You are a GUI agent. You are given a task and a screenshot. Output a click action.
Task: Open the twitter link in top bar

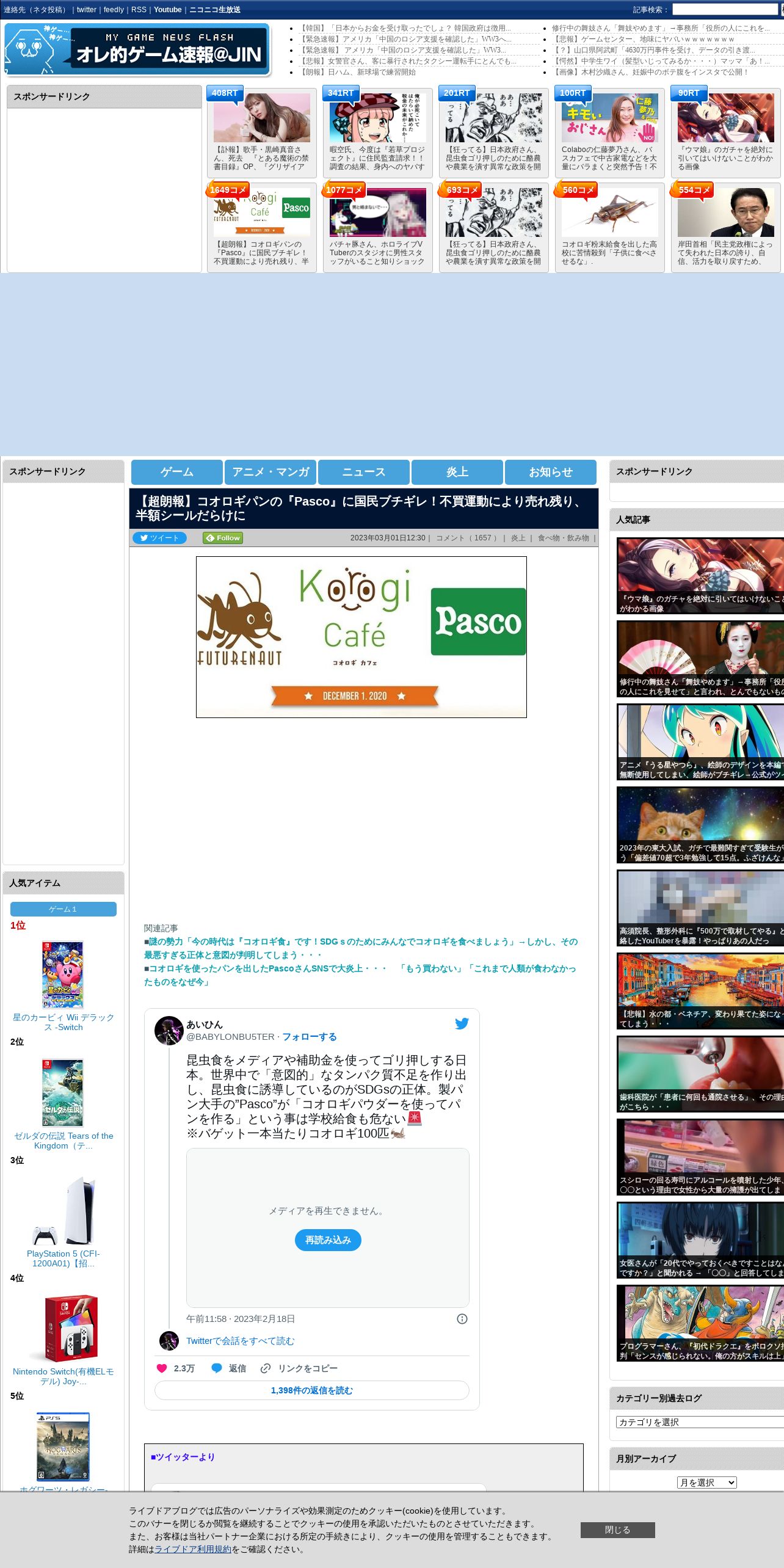pyautogui.click(x=87, y=10)
